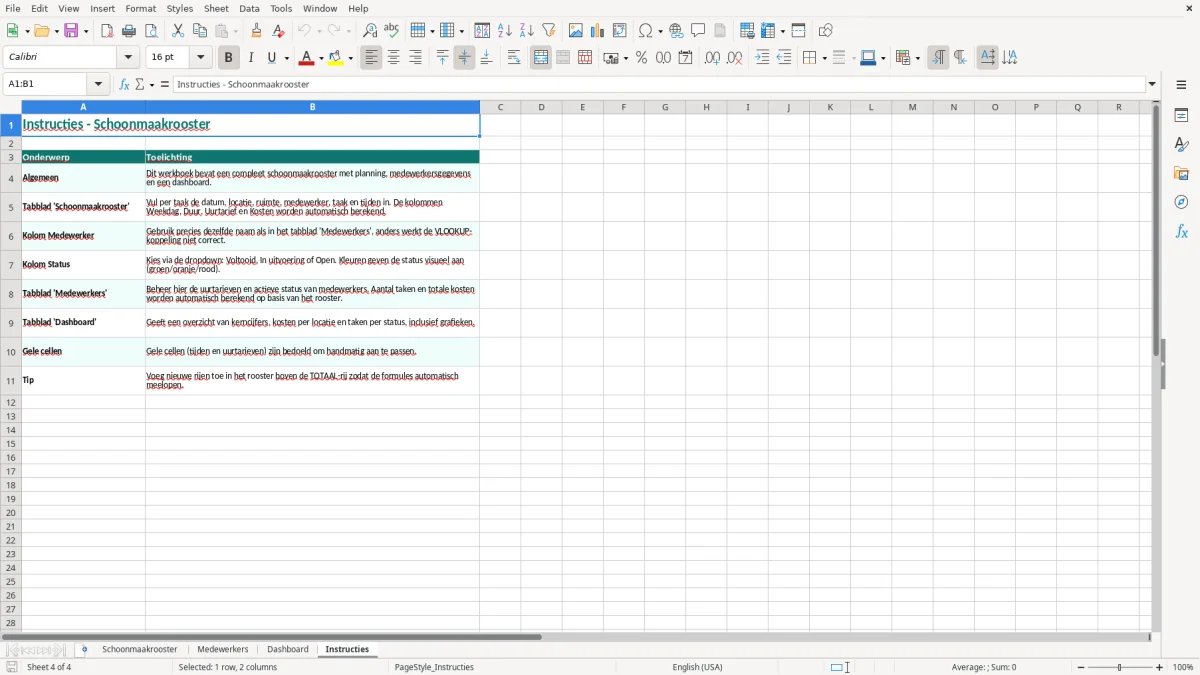Image resolution: width=1200 pixels, height=675 pixels.
Task: Activate Clone Formatting paintbrush
Action: pyautogui.click(x=257, y=31)
